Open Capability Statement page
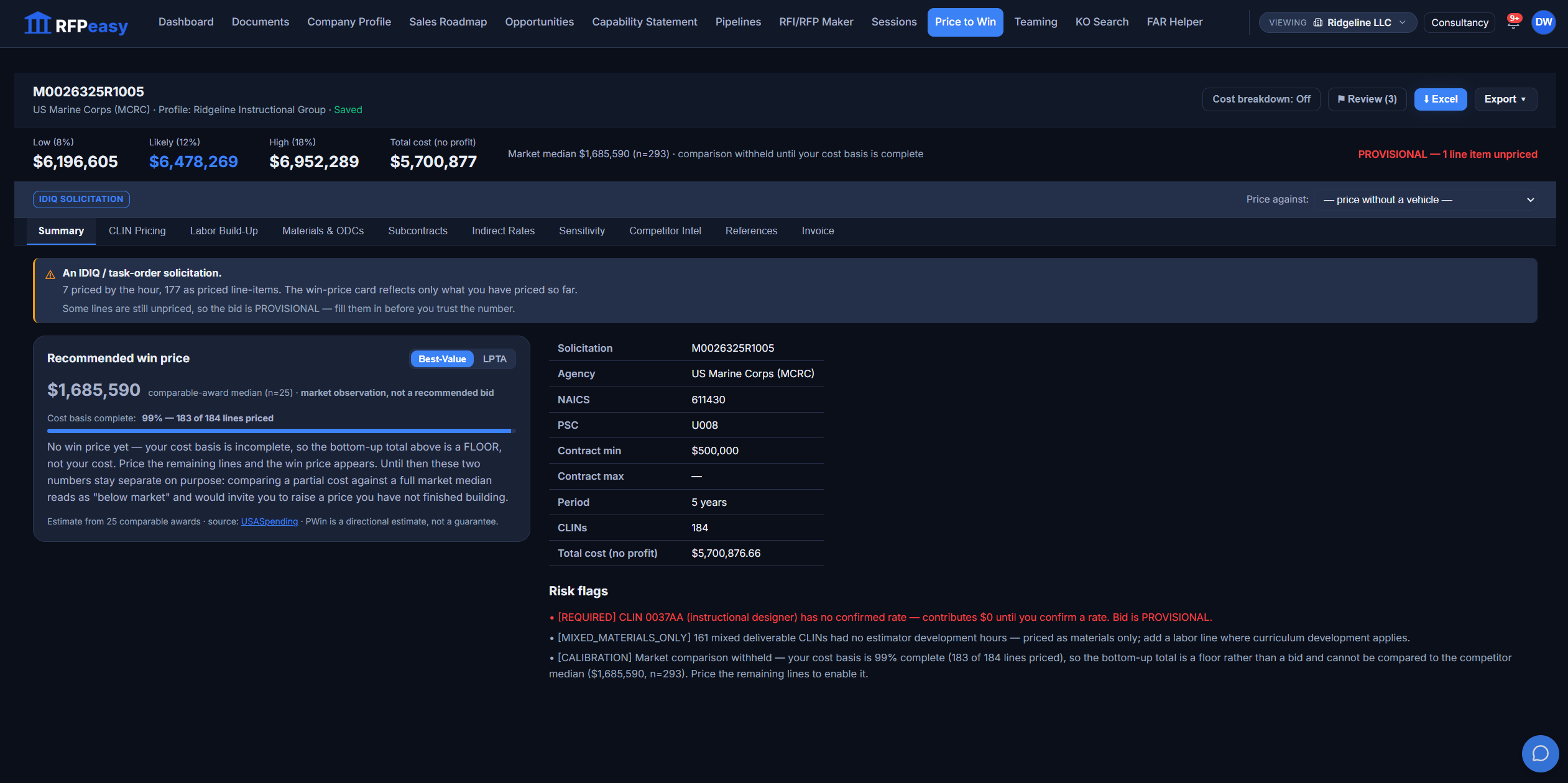 pos(644,22)
